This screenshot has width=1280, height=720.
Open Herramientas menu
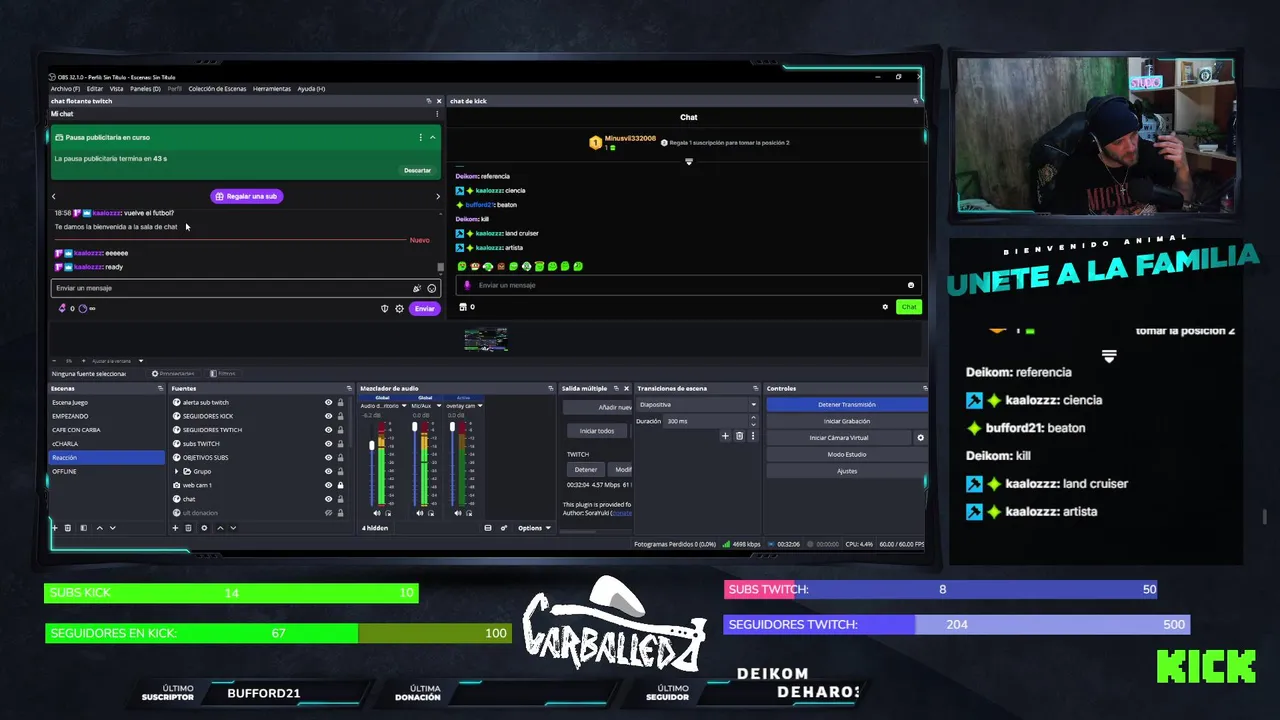coord(272,89)
